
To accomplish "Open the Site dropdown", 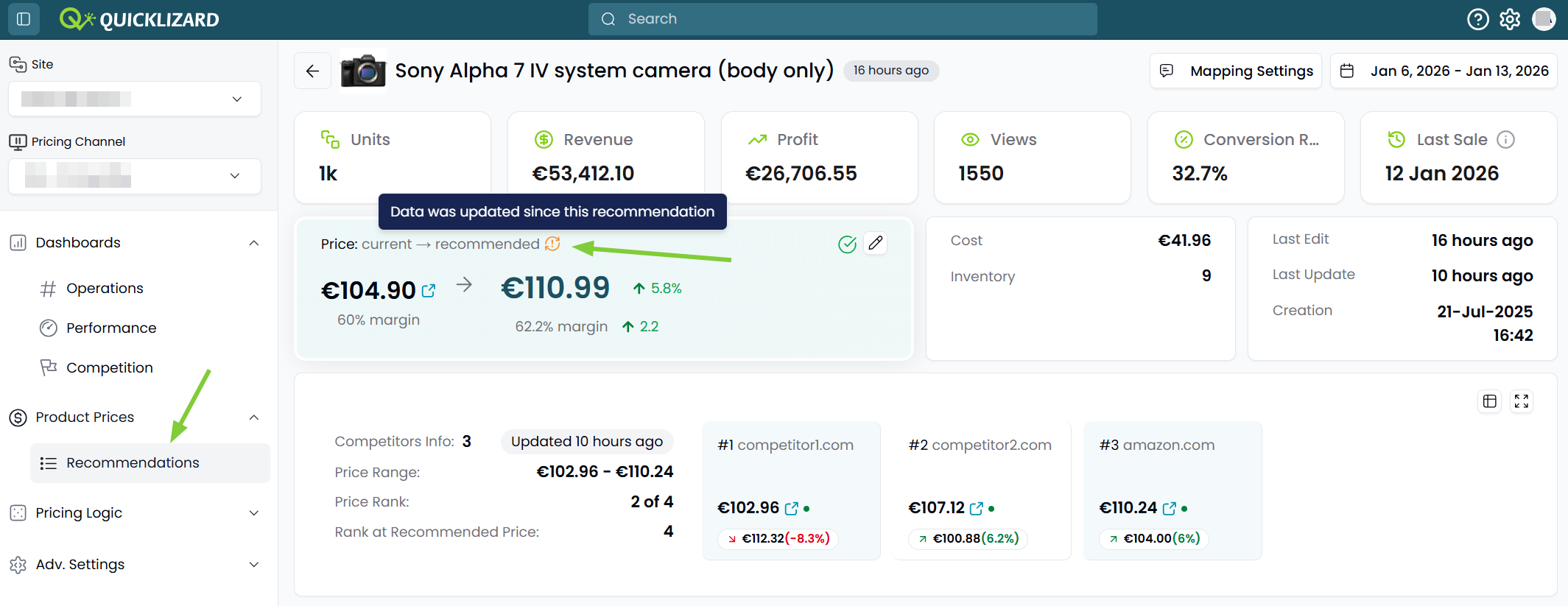I will 135,99.
